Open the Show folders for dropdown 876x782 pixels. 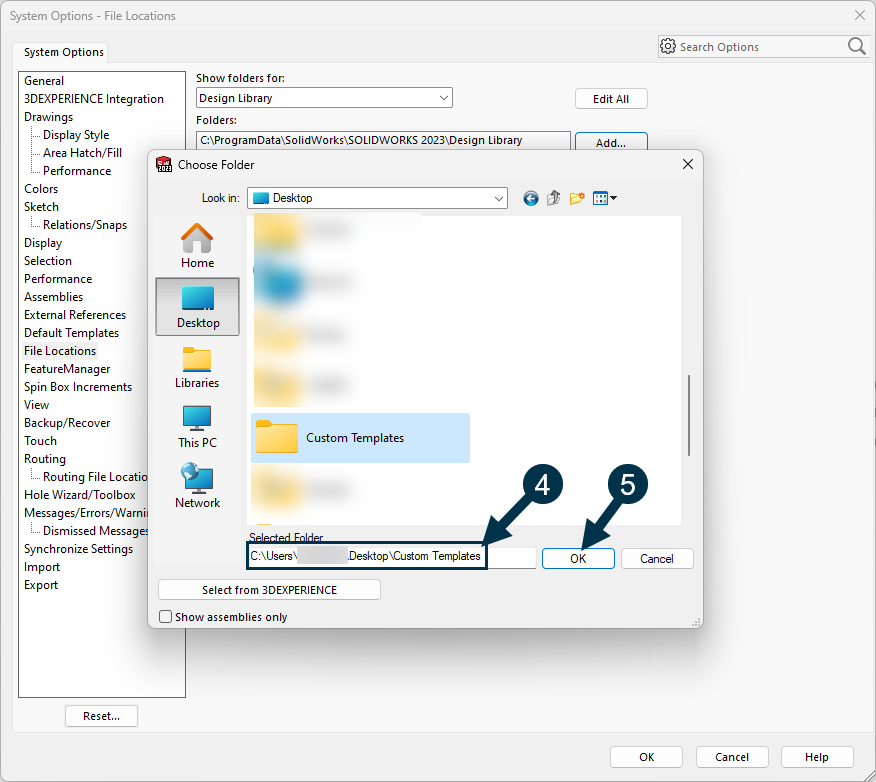[x=324, y=98]
